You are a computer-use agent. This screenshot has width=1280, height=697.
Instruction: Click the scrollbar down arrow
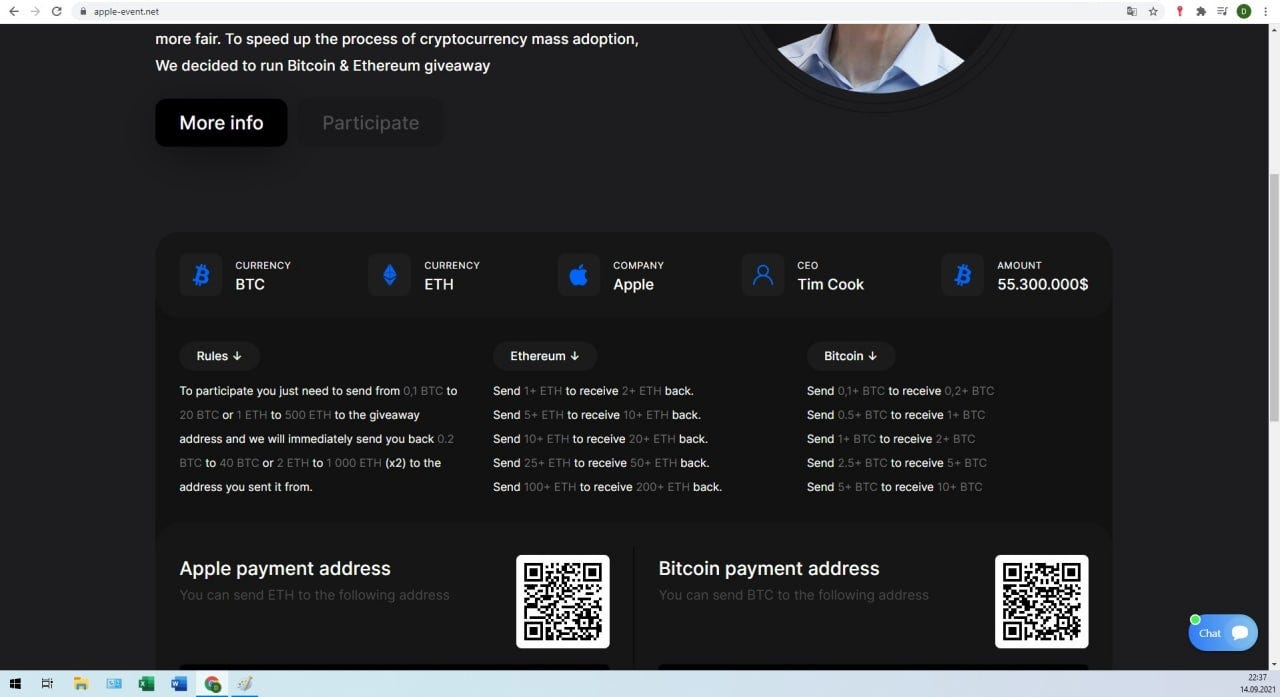tap(1273, 665)
